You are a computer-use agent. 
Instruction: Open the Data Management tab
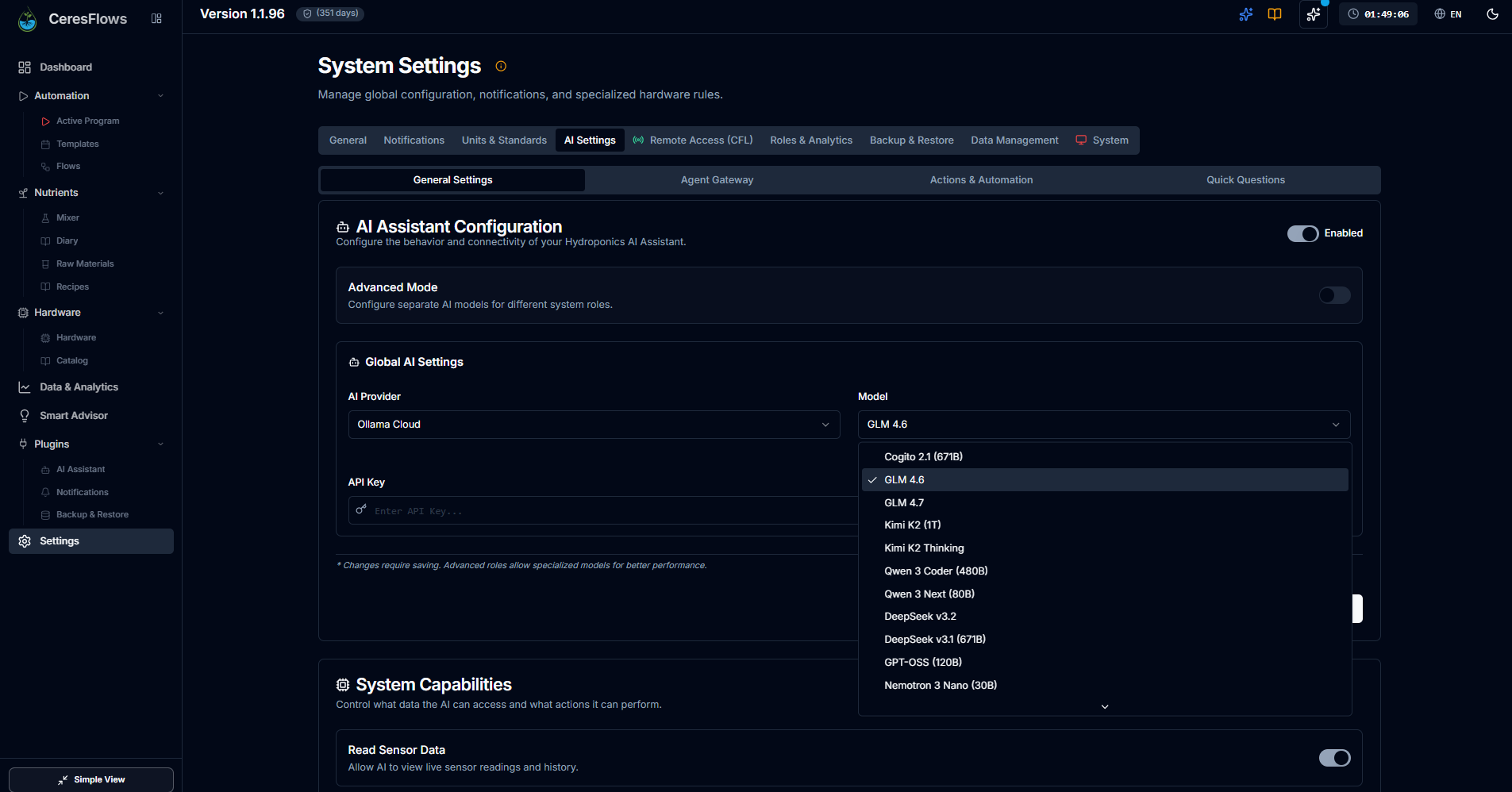pos(1014,140)
